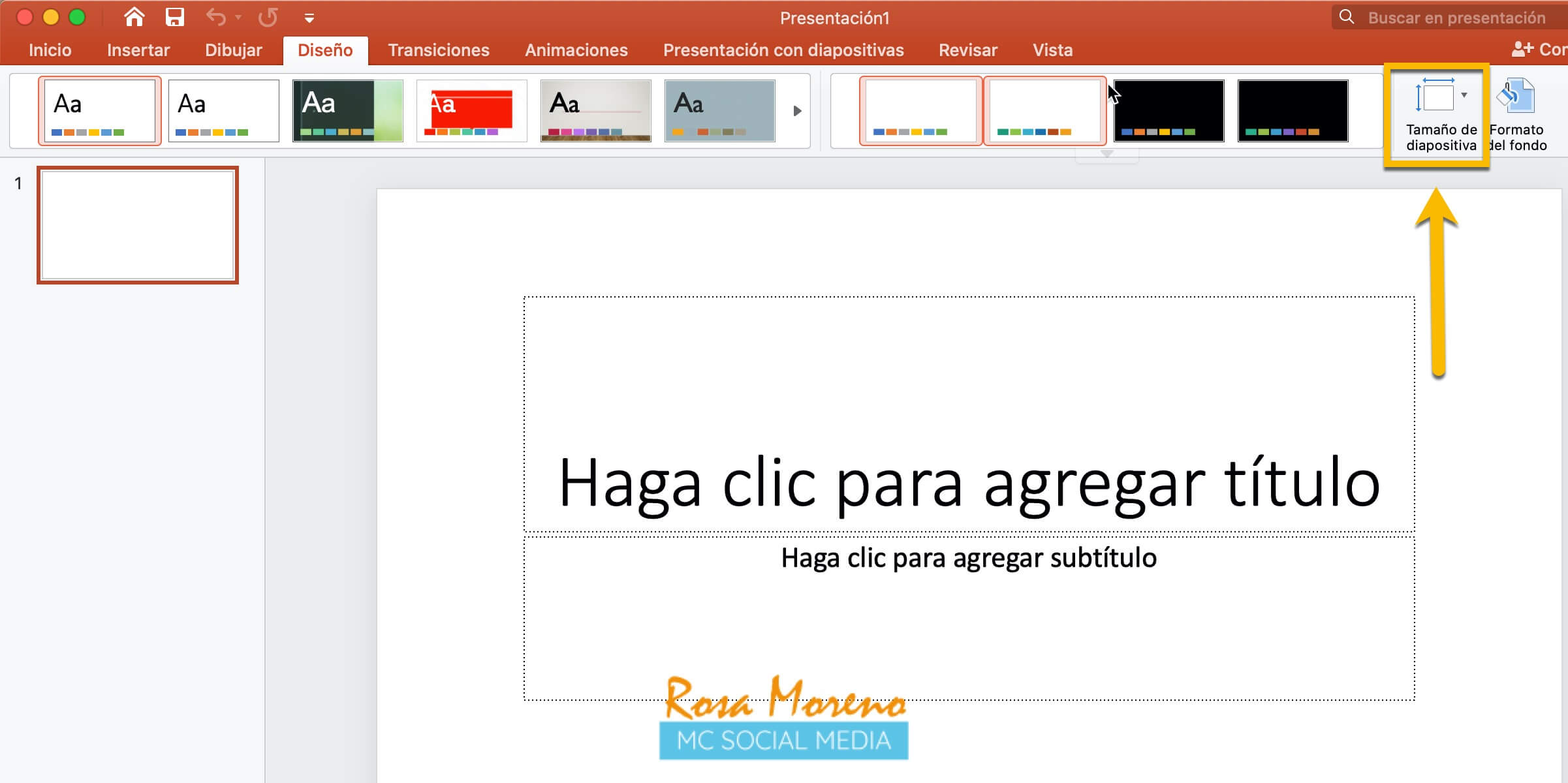Viewport: 1568px width, 783px height.
Task: Click the title placeholder text
Action: click(x=969, y=483)
